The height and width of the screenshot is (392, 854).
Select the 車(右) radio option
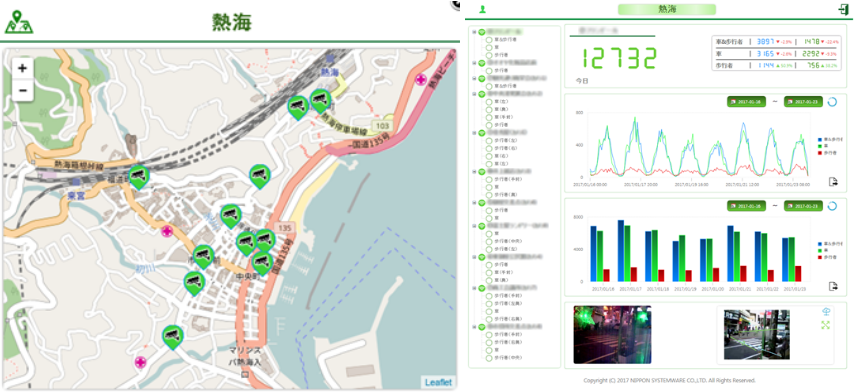pyautogui.click(x=489, y=156)
